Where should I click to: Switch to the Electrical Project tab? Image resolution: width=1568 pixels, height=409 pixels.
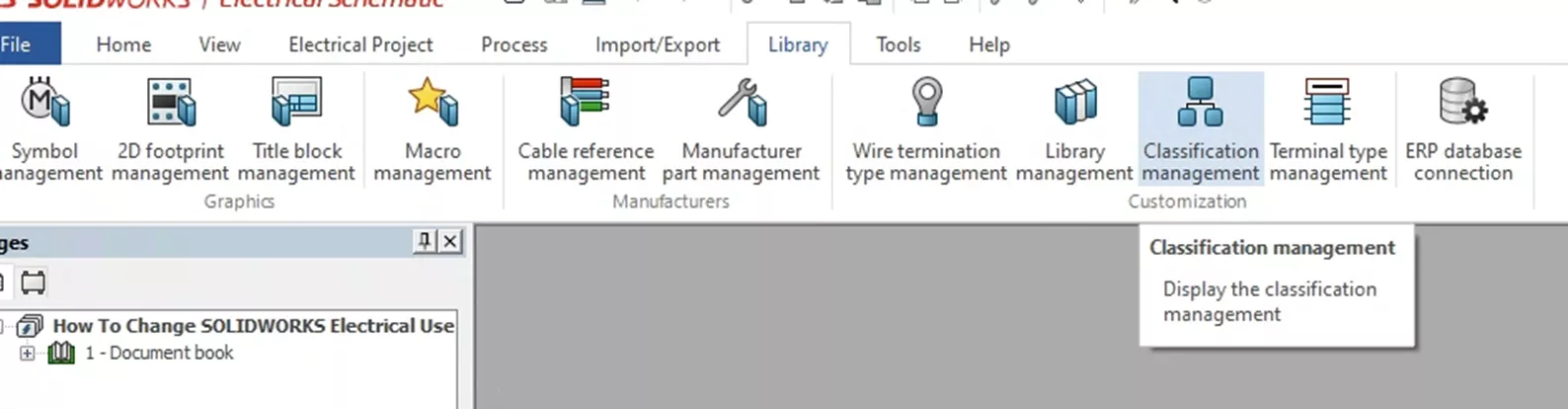coord(360,44)
